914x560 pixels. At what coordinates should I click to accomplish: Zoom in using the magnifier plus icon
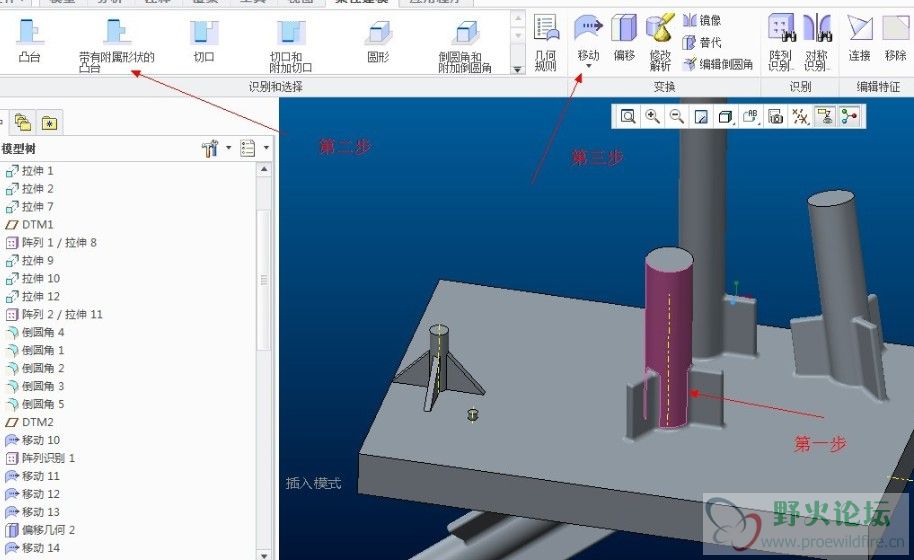click(x=652, y=117)
